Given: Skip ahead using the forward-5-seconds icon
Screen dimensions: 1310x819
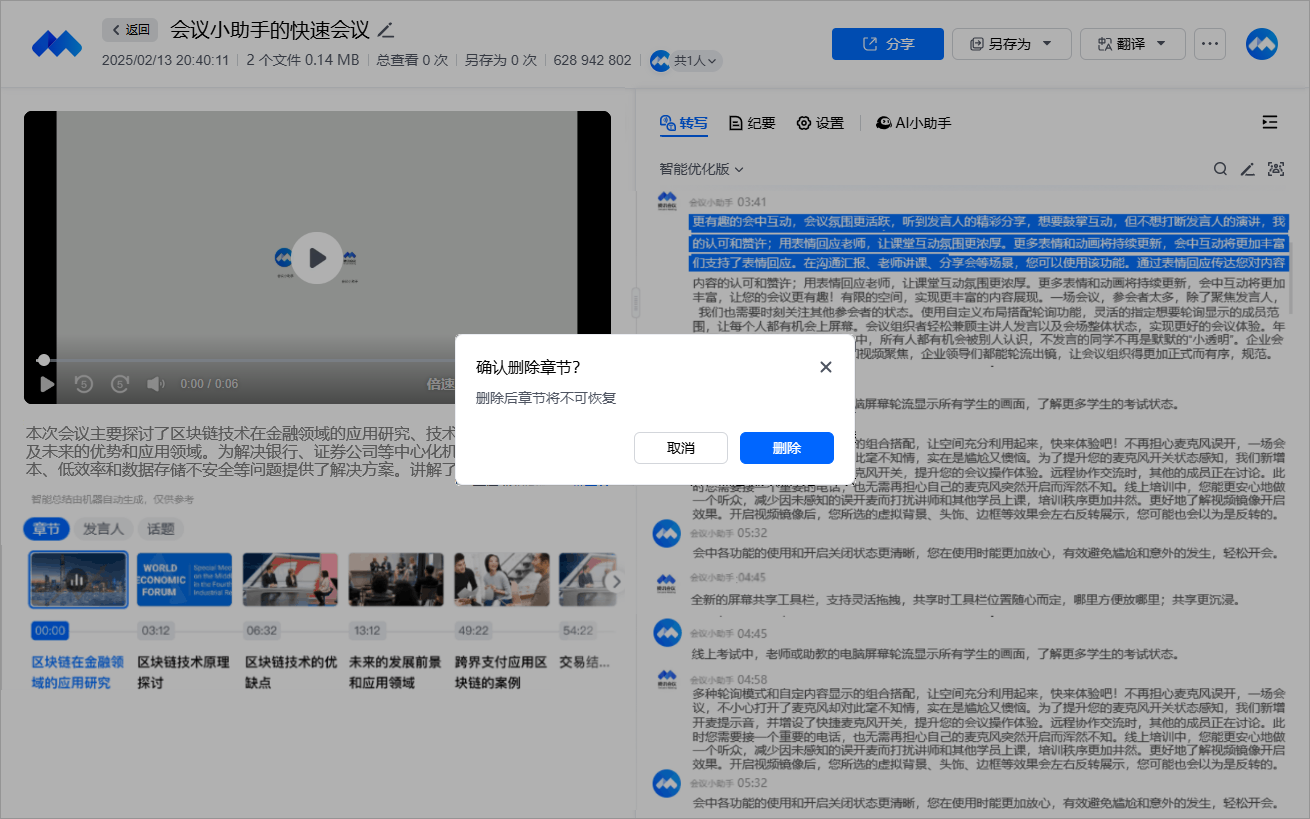Looking at the screenshot, I should tap(120, 384).
